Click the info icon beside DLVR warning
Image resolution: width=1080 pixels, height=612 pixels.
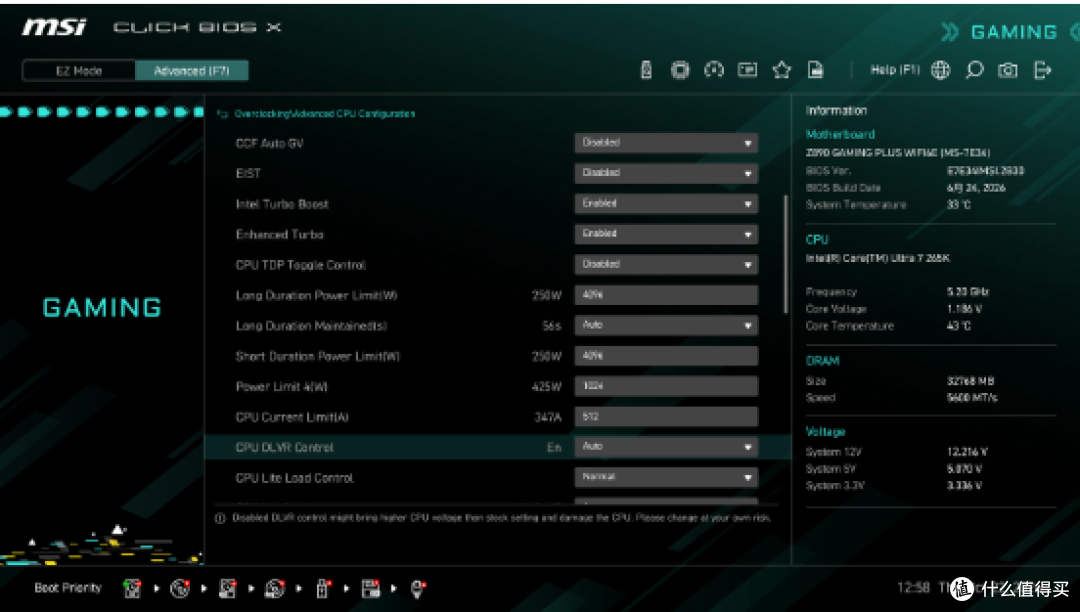coord(220,518)
